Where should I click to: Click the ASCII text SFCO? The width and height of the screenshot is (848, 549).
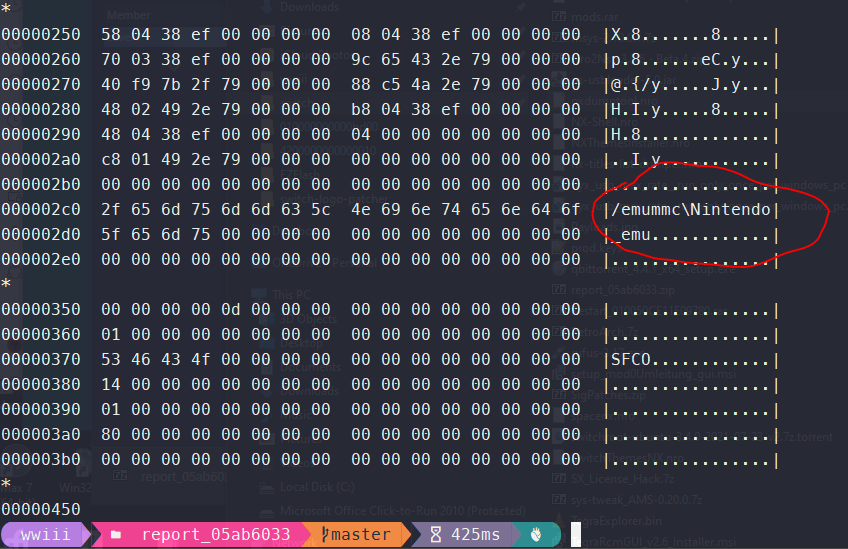tap(631, 360)
